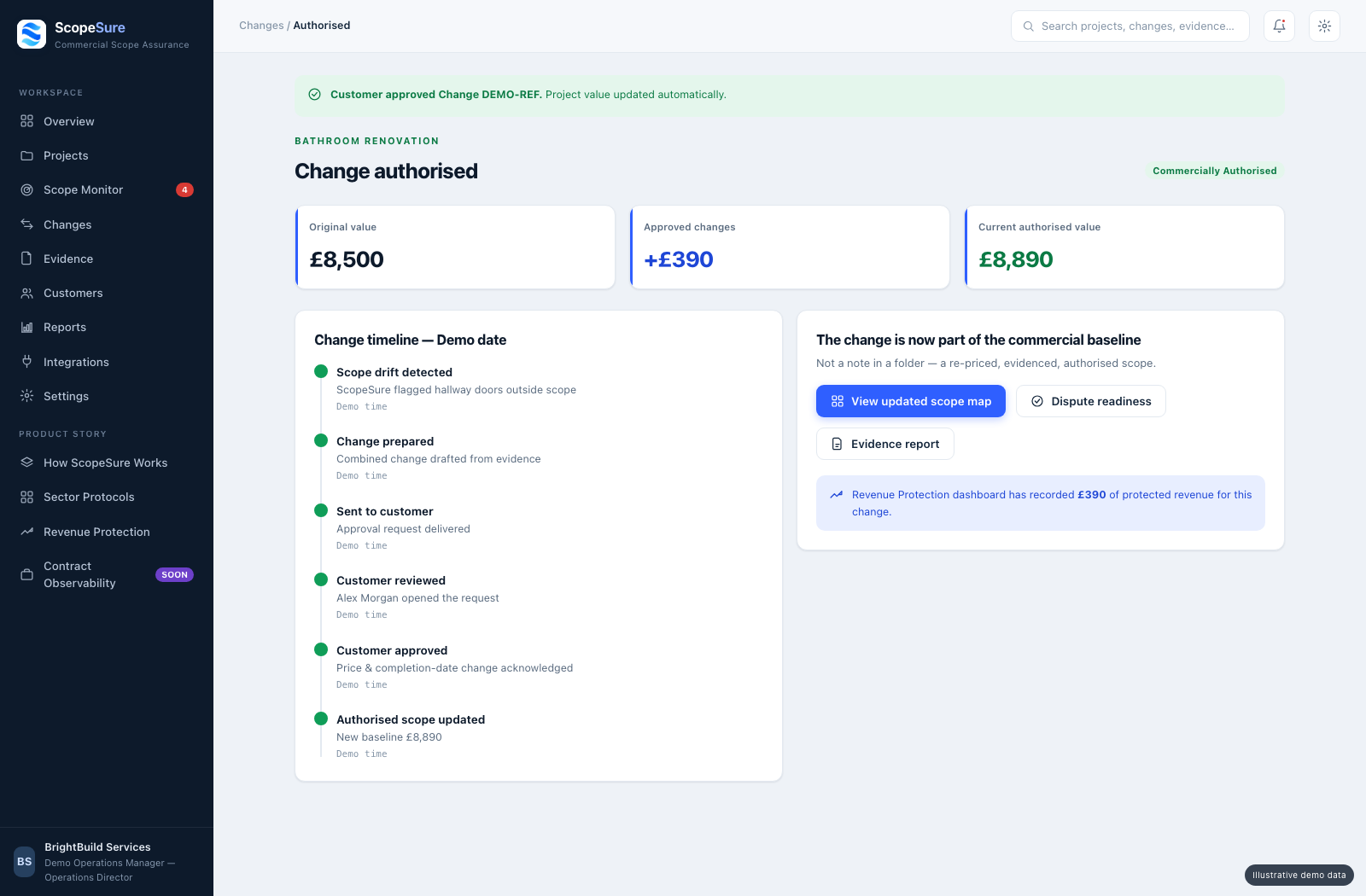Click the 'Illustrative demo data' pill
1366x896 pixels.
pos(1299,875)
